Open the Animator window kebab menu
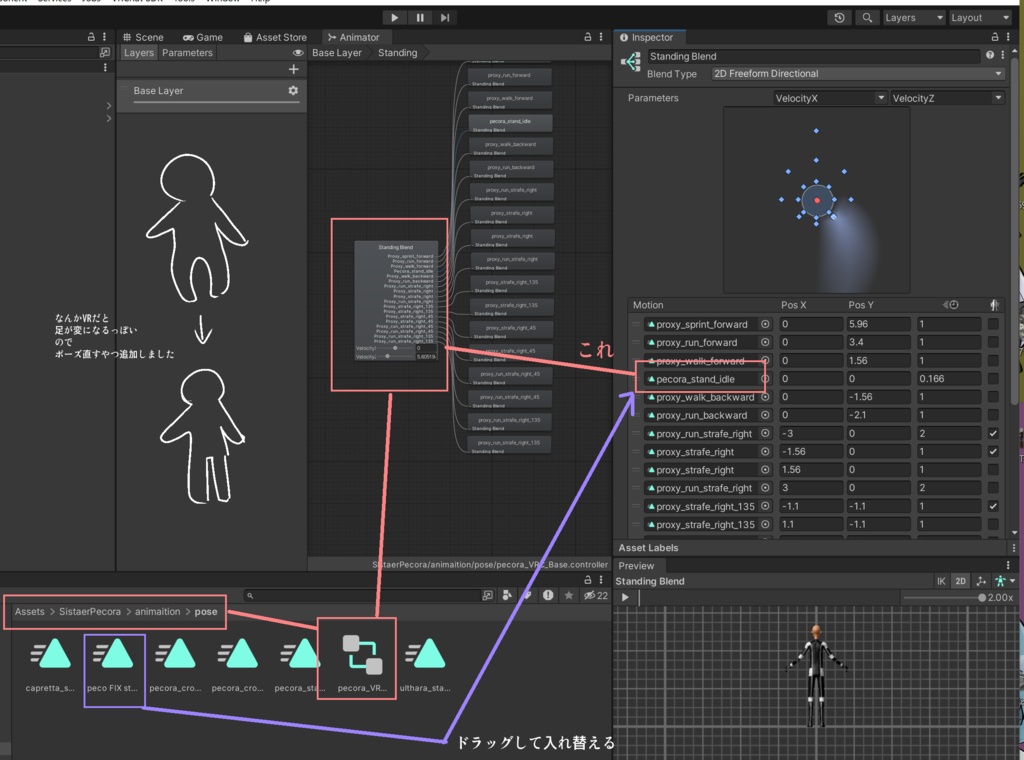The height and width of the screenshot is (760, 1024). tap(601, 37)
